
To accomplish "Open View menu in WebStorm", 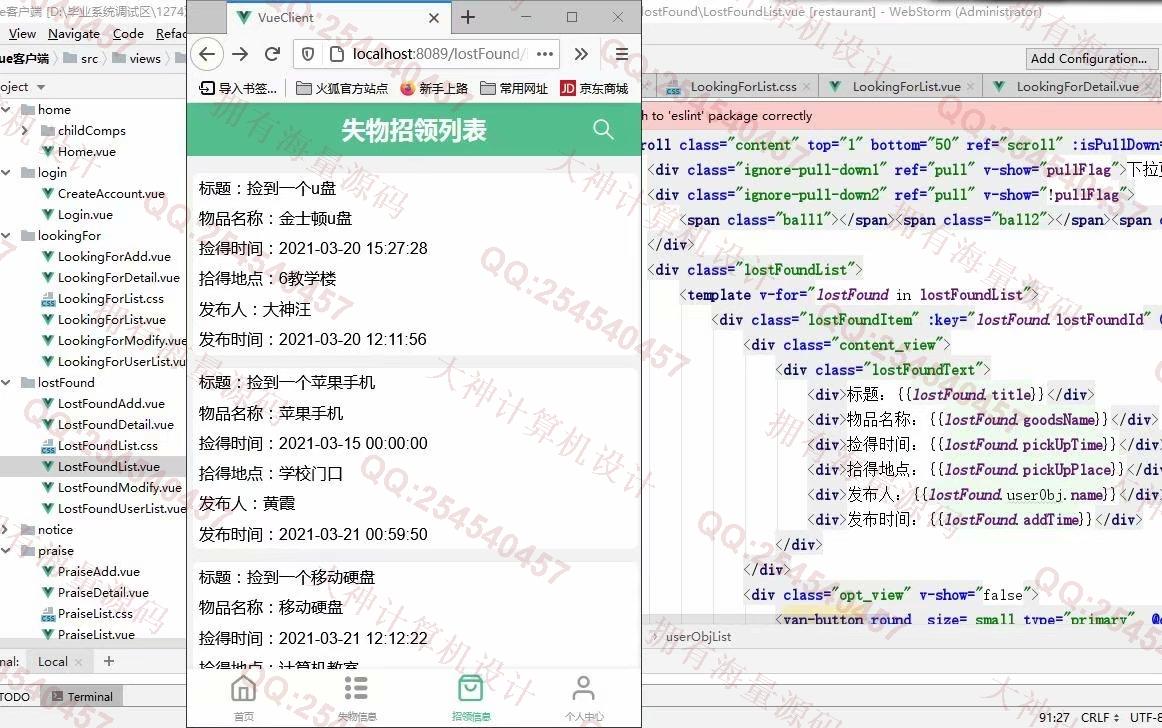I will (x=22, y=33).
